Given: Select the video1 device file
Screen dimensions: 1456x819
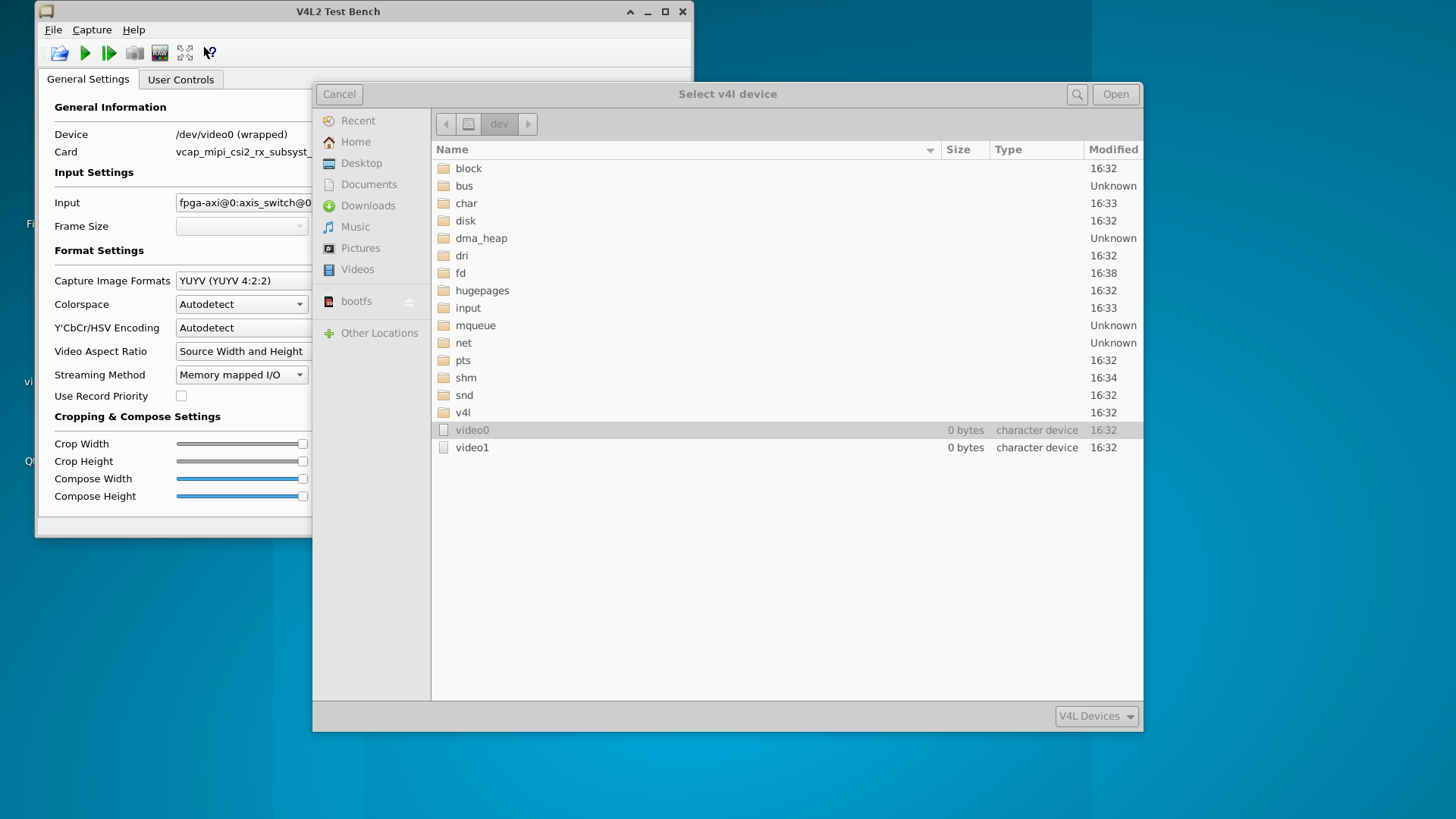Looking at the screenshot, I should (x=472, y=448).
